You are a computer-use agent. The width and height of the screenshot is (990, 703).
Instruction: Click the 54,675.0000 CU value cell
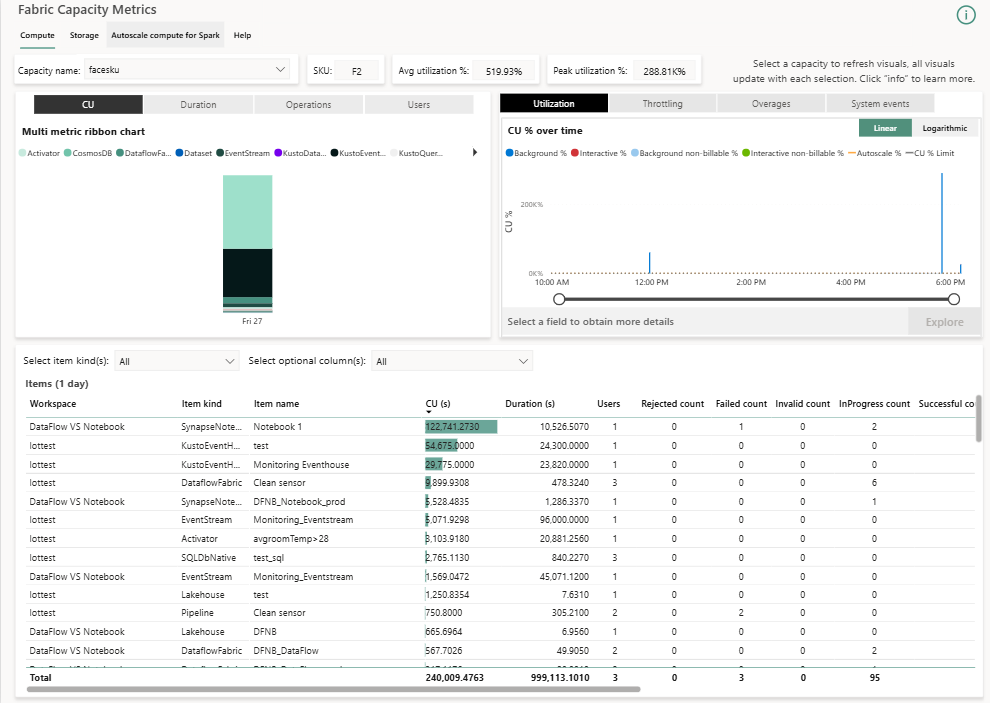tap(450, 445)
